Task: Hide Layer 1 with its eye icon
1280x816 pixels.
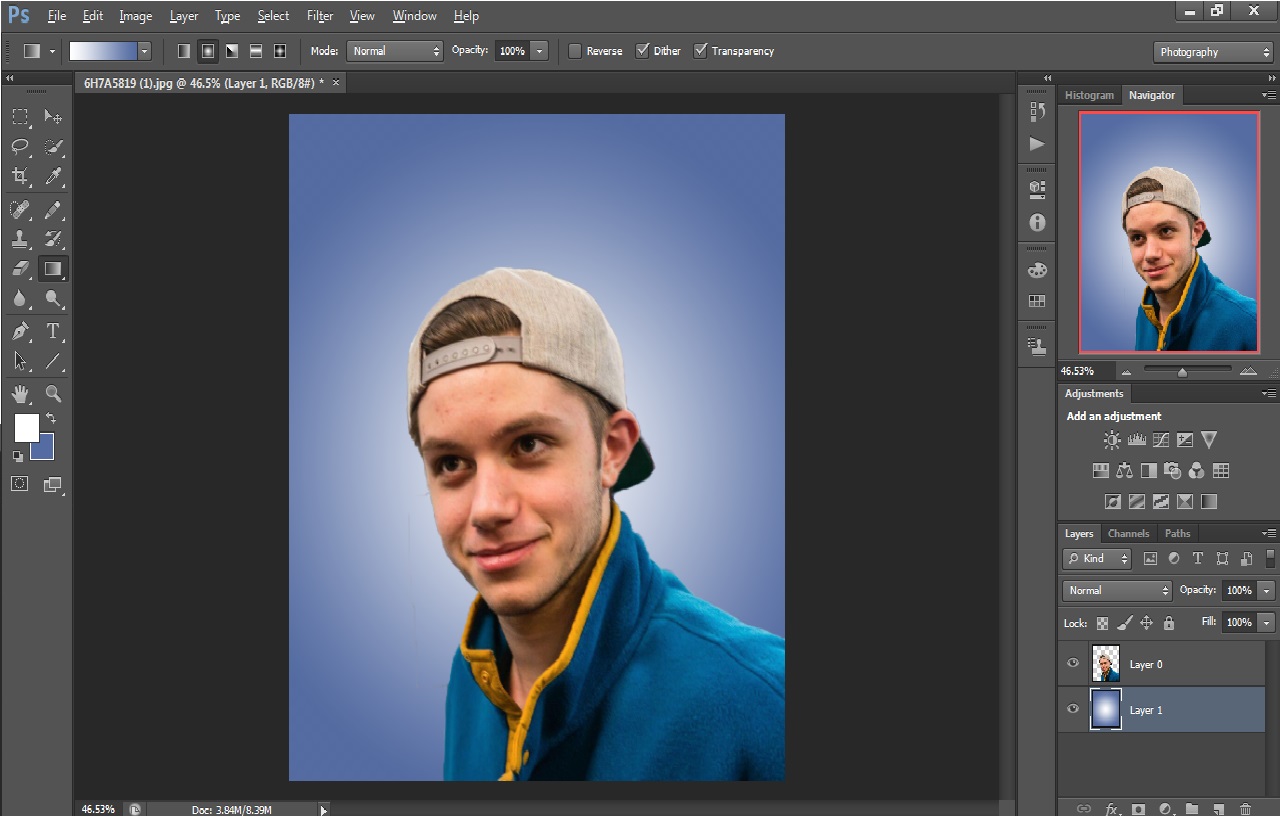Action: pos(1073,709)
